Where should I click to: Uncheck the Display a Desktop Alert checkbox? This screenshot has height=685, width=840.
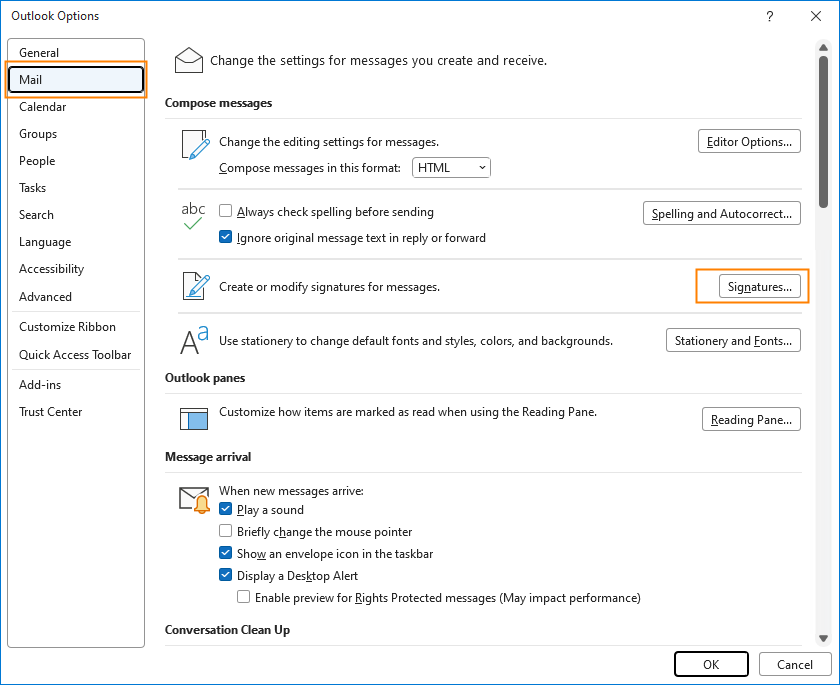pyautogui.click(x=226, y=575)
